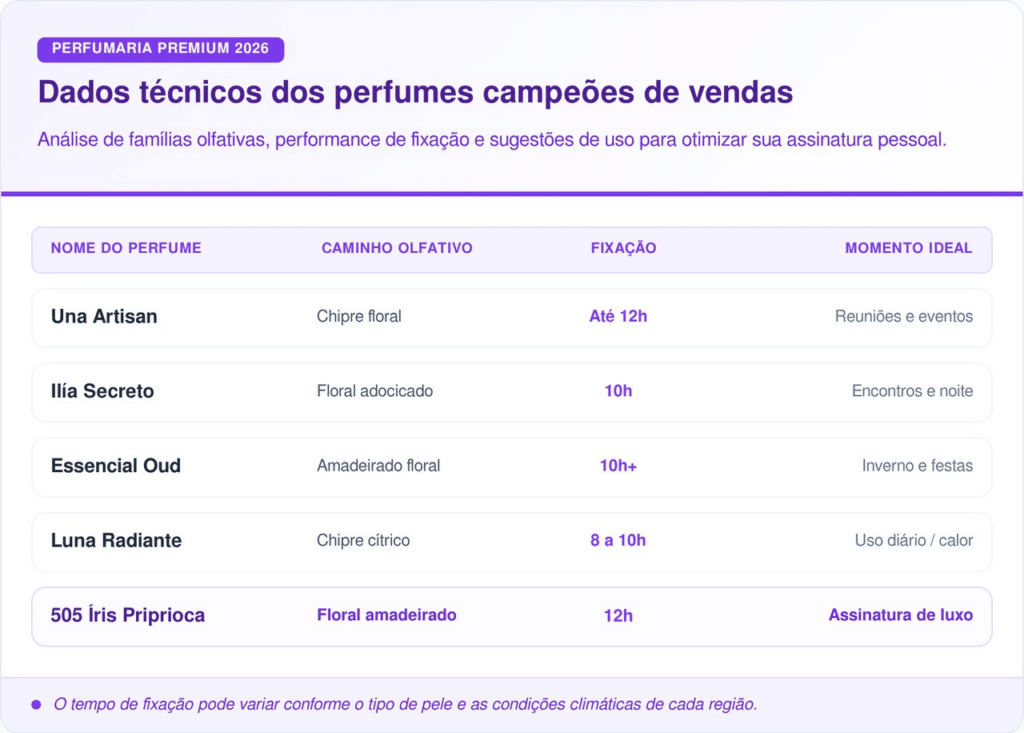
Task: Select the CAMINHO OLFATIVO column header
Action: 397,248
